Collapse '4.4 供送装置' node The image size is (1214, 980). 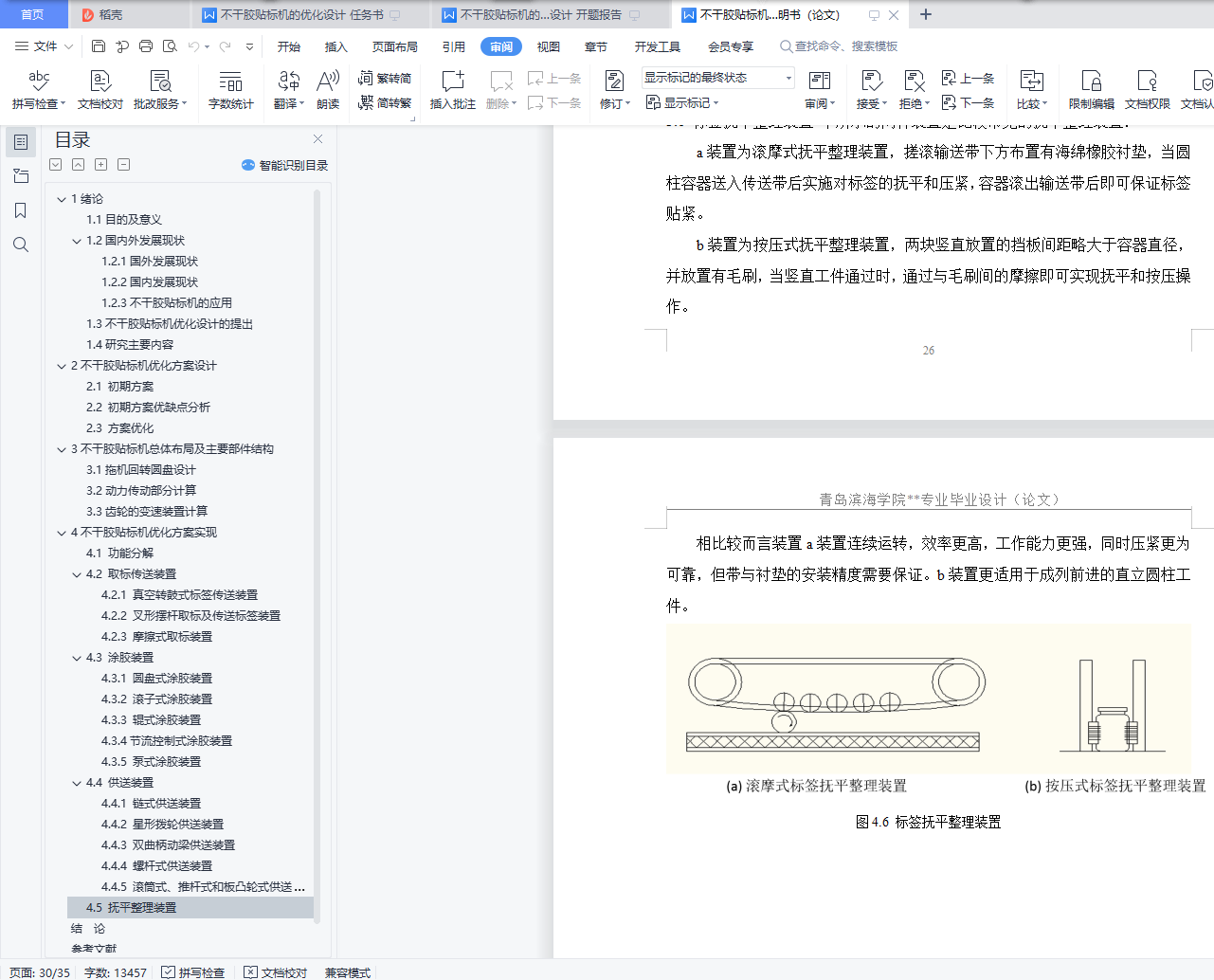77,783
